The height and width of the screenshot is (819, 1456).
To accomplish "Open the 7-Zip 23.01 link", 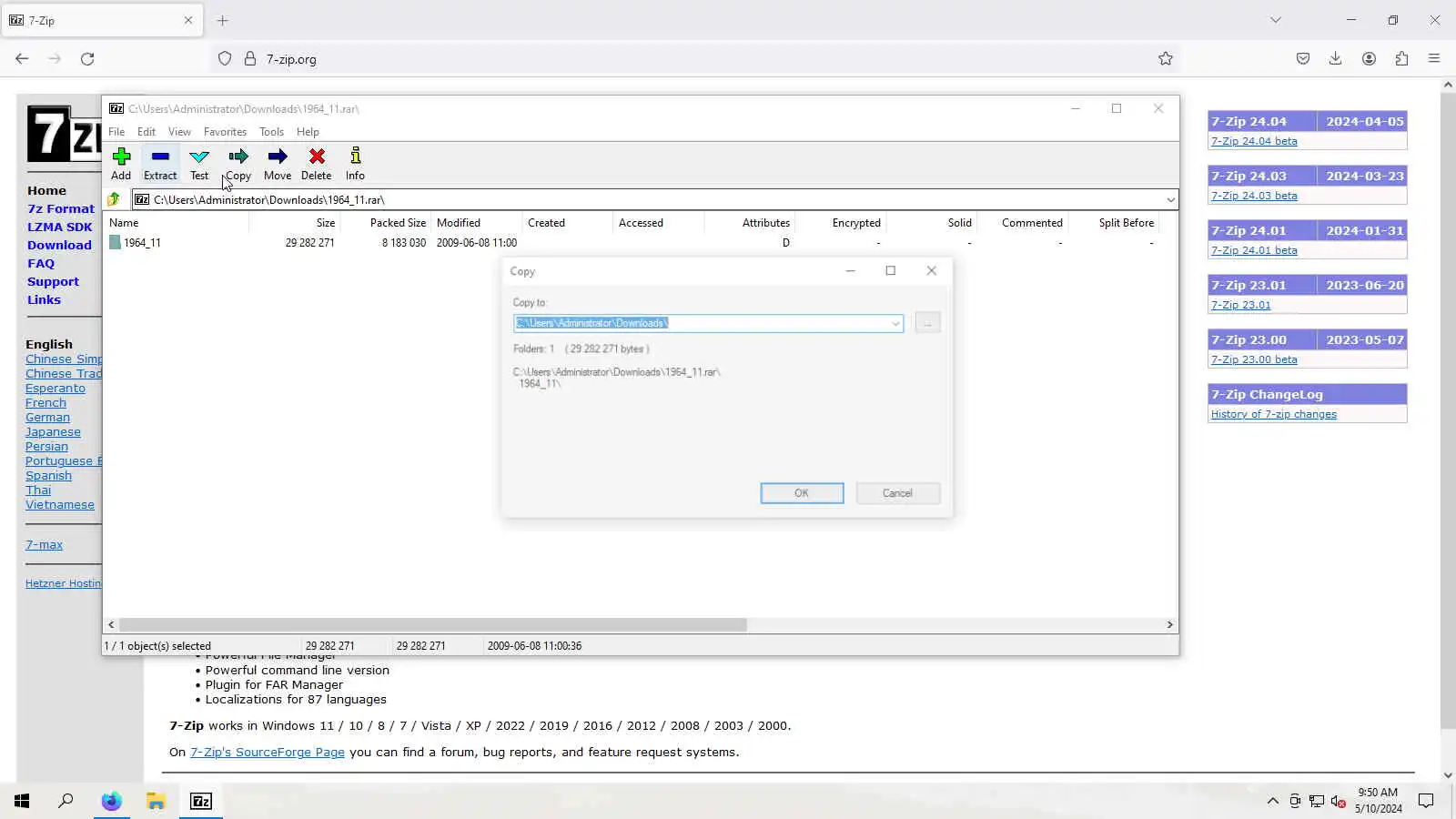I will [1240, 305].
